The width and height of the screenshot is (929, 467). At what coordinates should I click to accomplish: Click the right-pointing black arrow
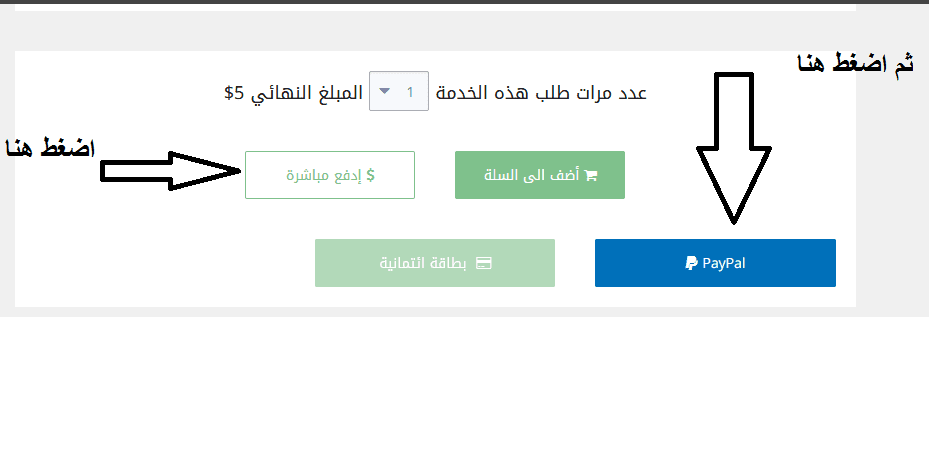click(170, 171)
